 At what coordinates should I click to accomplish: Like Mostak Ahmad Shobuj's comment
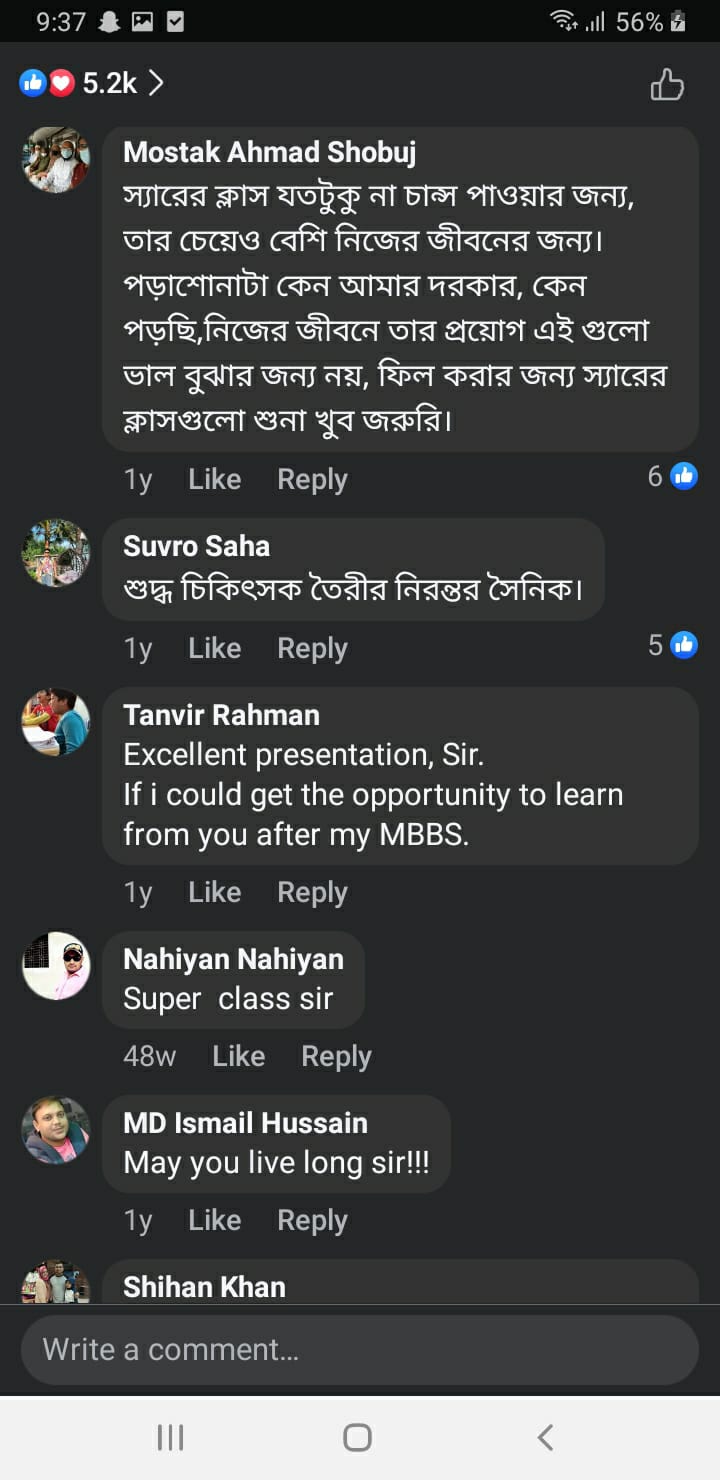coord(214,480)
